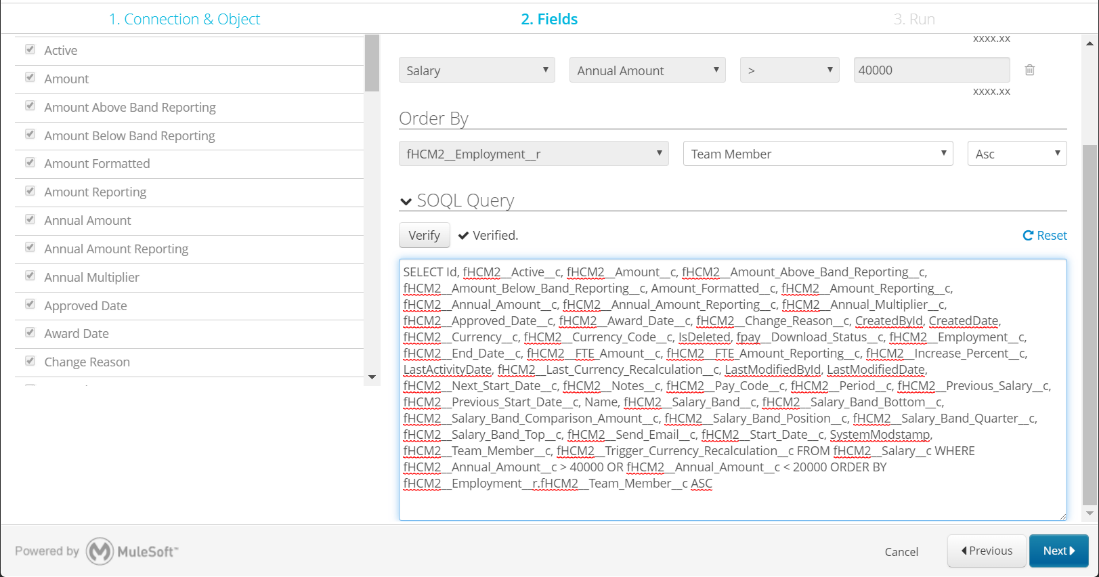Open the Annual Amount field dropdown
Screen dimensions: 1099x577
pos(647,71)
